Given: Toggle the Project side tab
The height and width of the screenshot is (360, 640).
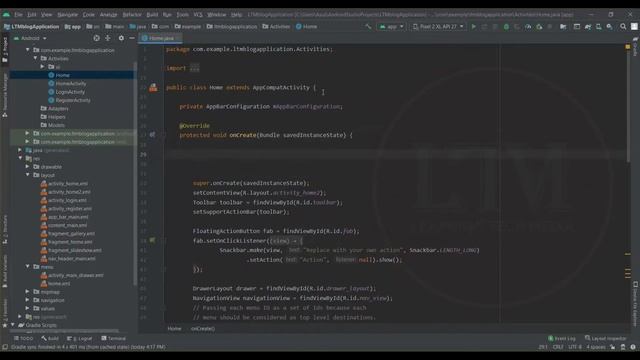Looking at the screenshot, I should (x=5, y=49).
